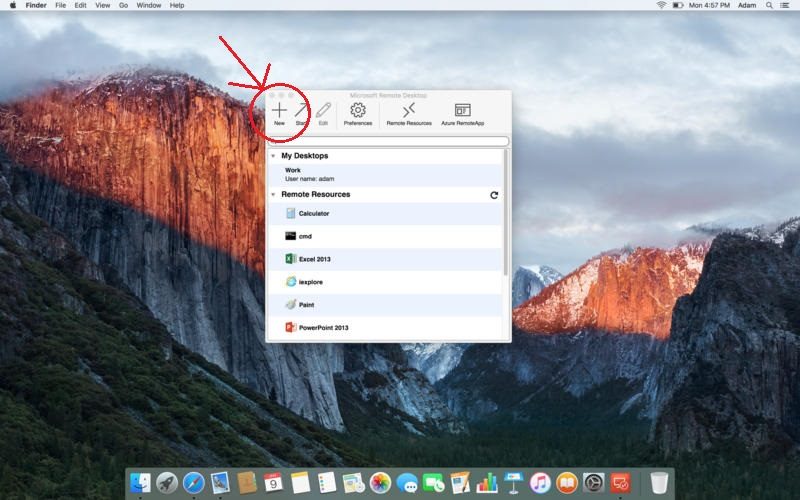Click the battery status icon

[x=678, y=5]
